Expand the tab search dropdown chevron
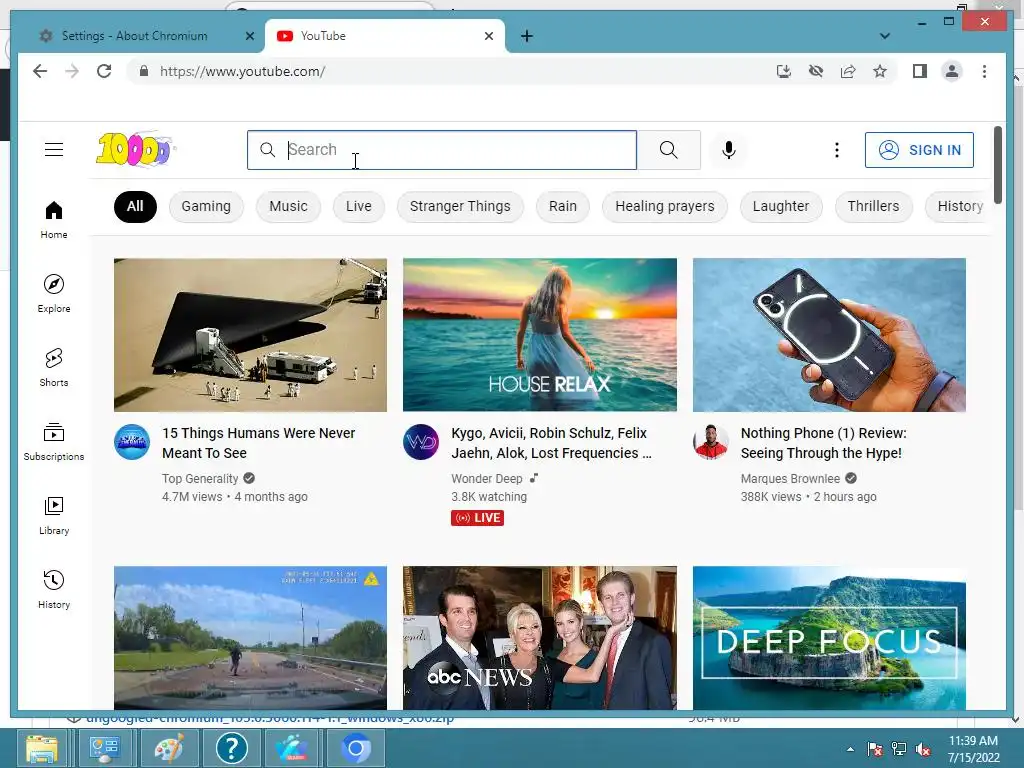This screenshot has height=768, width=1024. point(885,36)
